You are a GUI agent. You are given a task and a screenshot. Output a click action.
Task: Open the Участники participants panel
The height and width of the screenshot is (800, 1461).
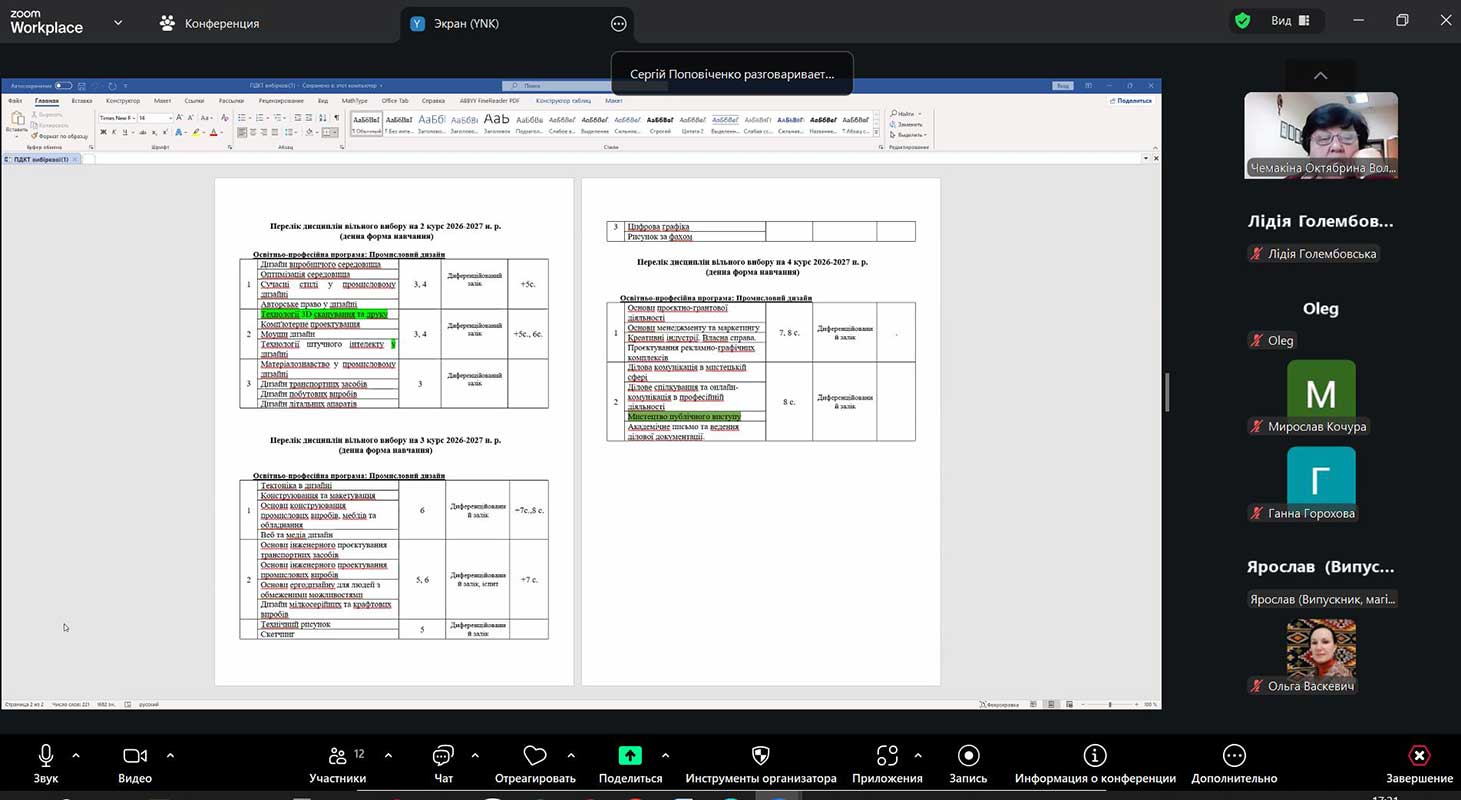pyautogui.click(x=337, y=756)
